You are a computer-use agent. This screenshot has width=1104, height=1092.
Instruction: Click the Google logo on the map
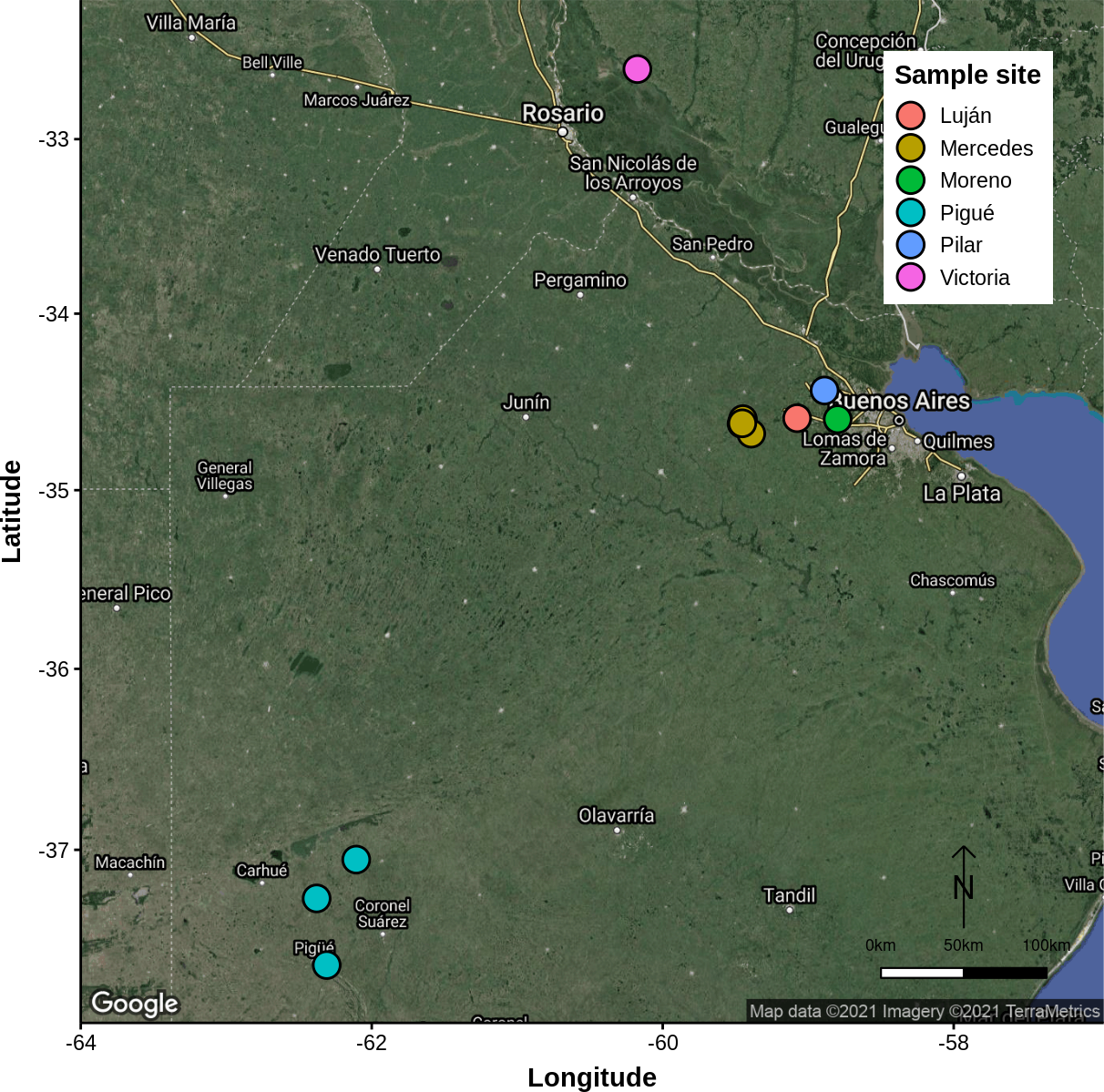pyautogui.click(x=135, y=1003)
